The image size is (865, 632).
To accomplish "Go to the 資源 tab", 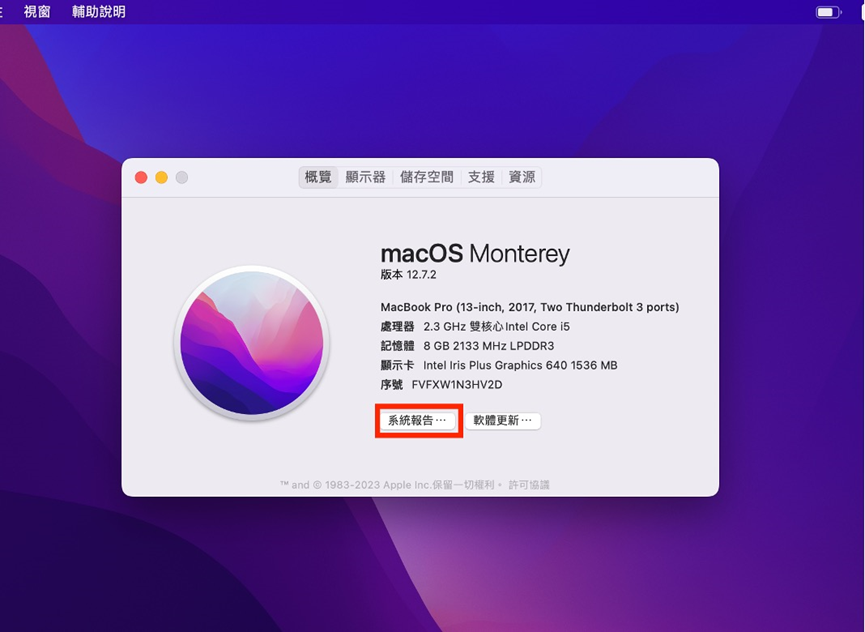I will tap(522, 177).
